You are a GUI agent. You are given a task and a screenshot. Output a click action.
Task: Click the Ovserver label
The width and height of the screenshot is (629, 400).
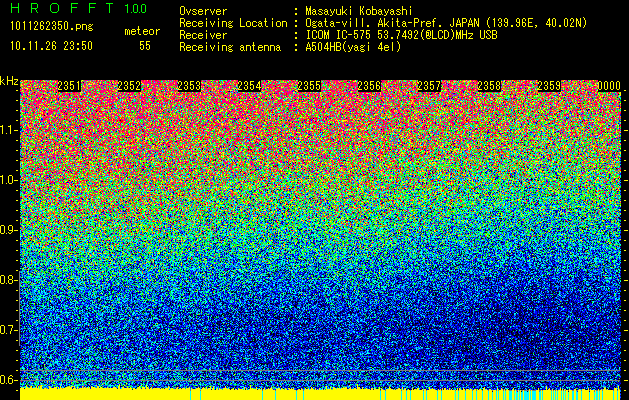coord(203,11)
